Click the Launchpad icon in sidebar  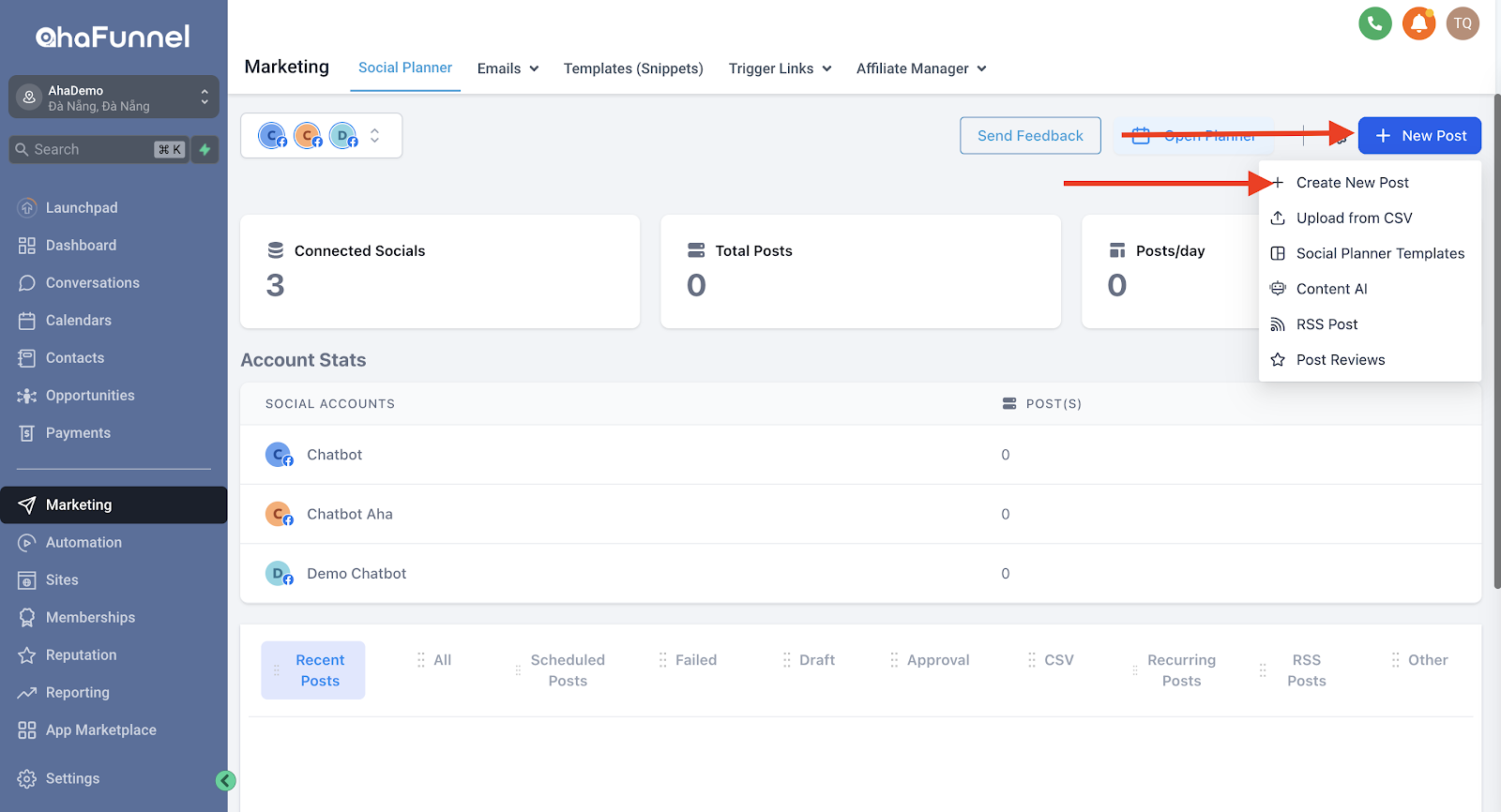click(x=27, y=207)
